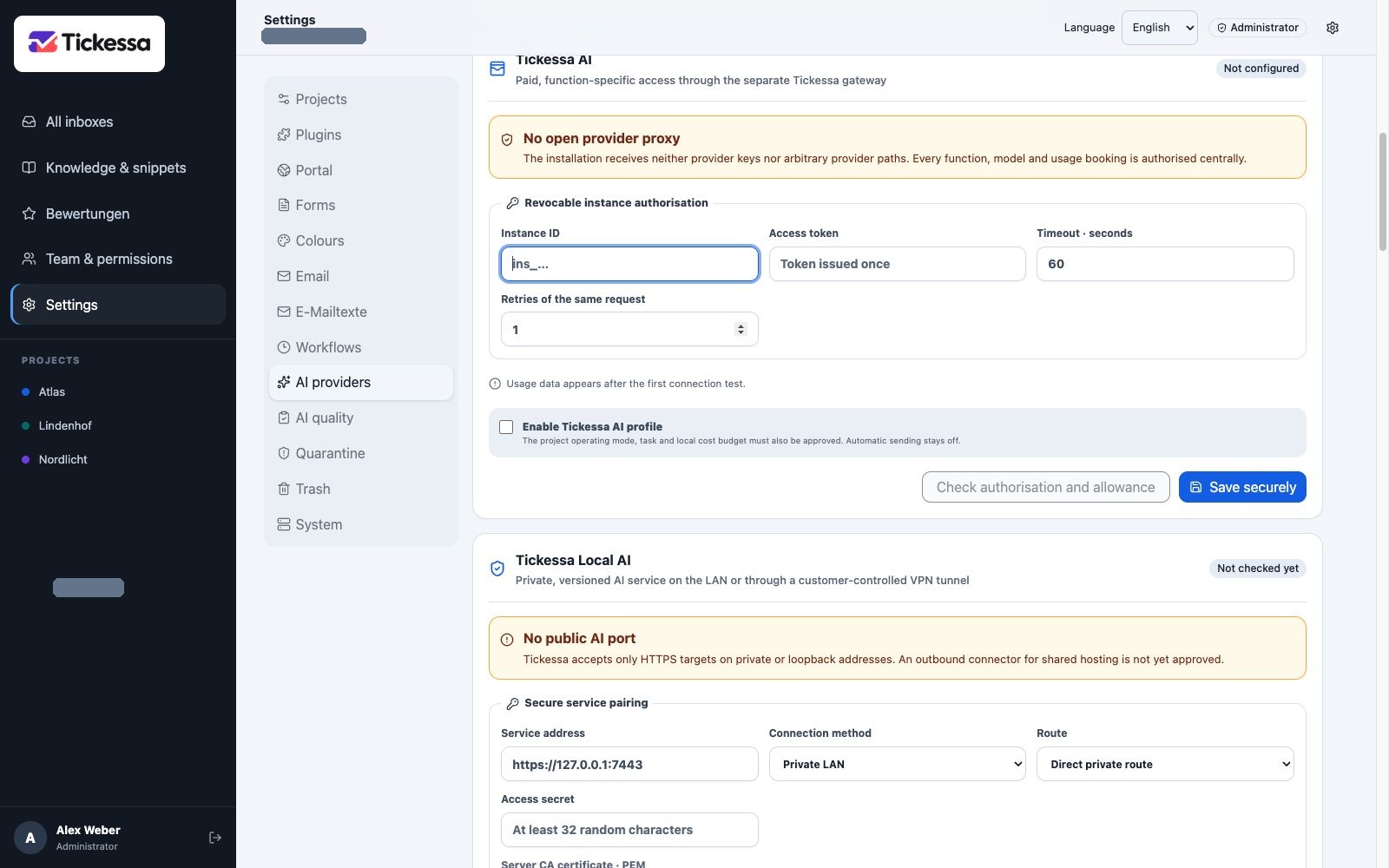Focus the Access secret input field
This screenshot has height=868, width=1389.
(x=629, y=830)
